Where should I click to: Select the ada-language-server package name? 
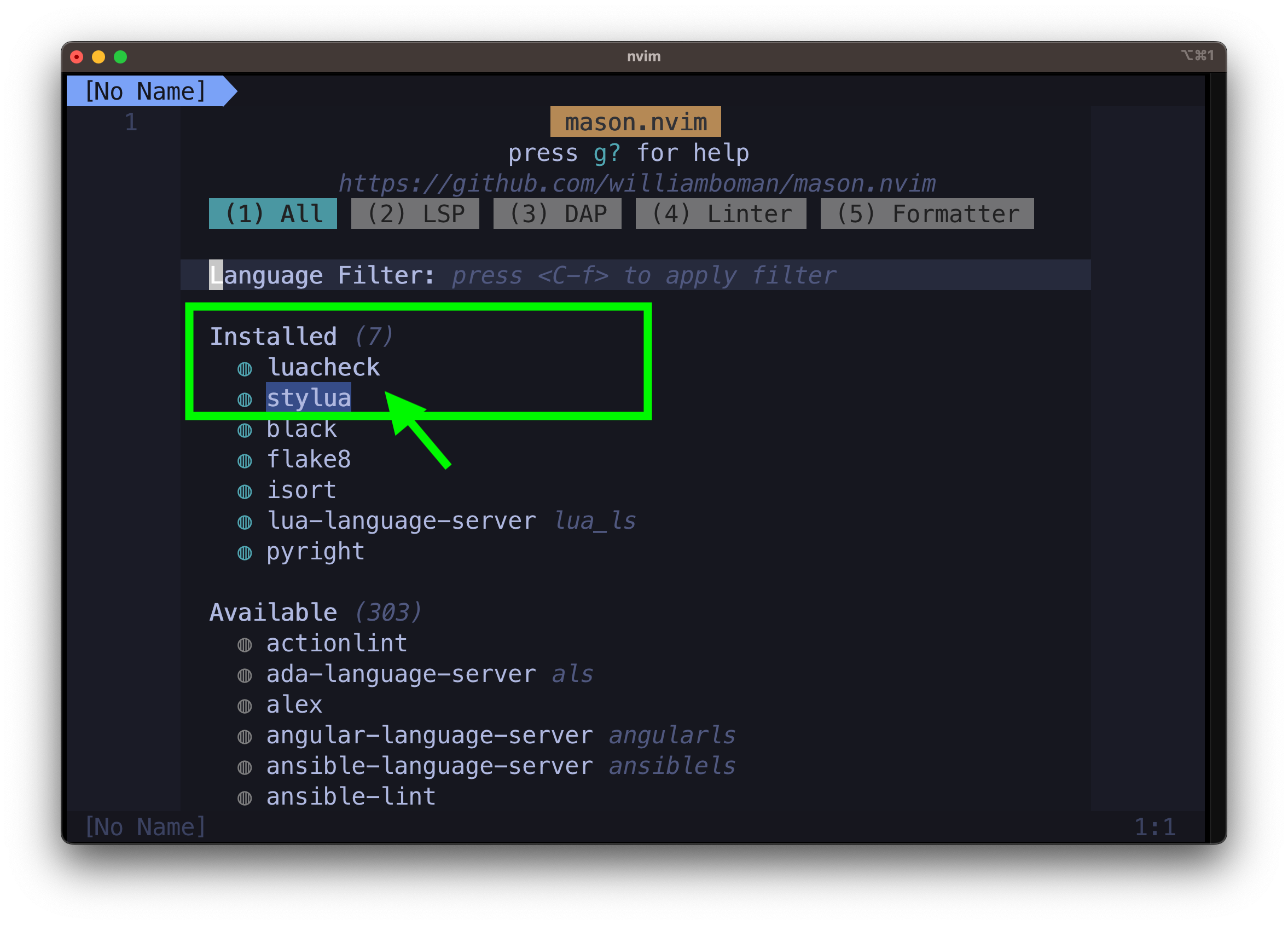pyautogui.click(x=401, y=674)
